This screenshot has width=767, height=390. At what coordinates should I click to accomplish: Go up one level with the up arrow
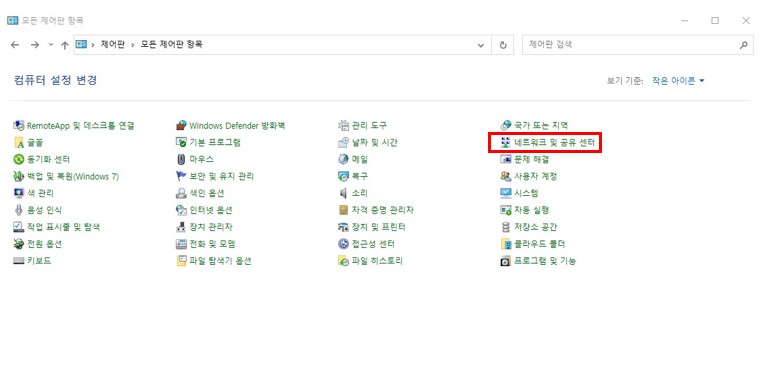65,45
